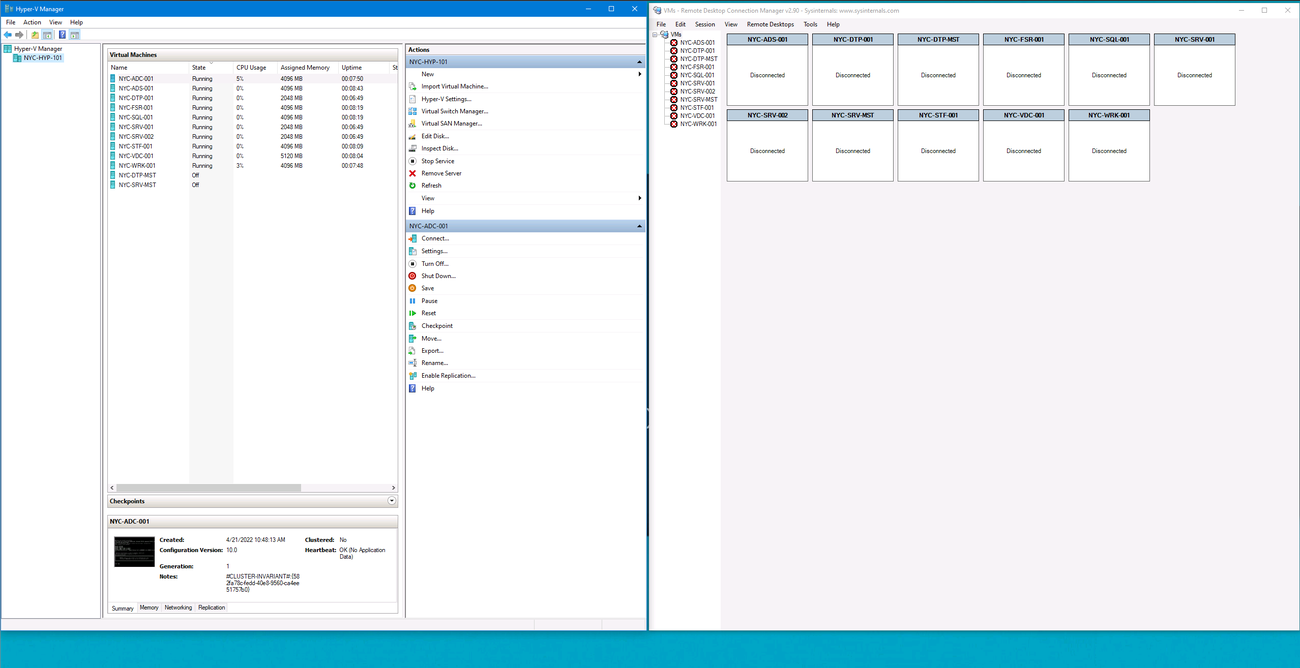Click the green Refresh icon
Viewport: 1300px width, 668px height.
tap(412, 185)
